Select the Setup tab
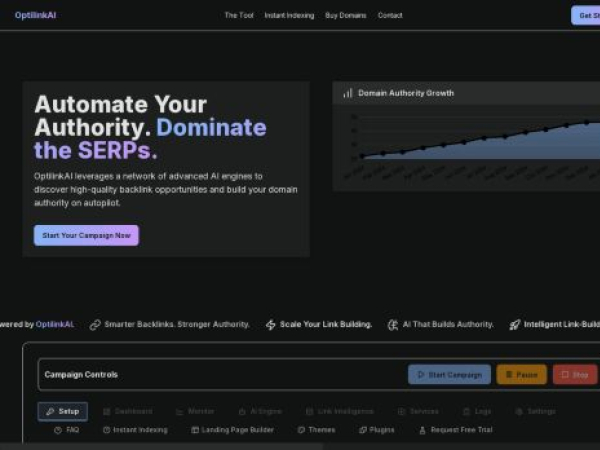The width and height of the screenshot is (600, 450). point(63,411)
